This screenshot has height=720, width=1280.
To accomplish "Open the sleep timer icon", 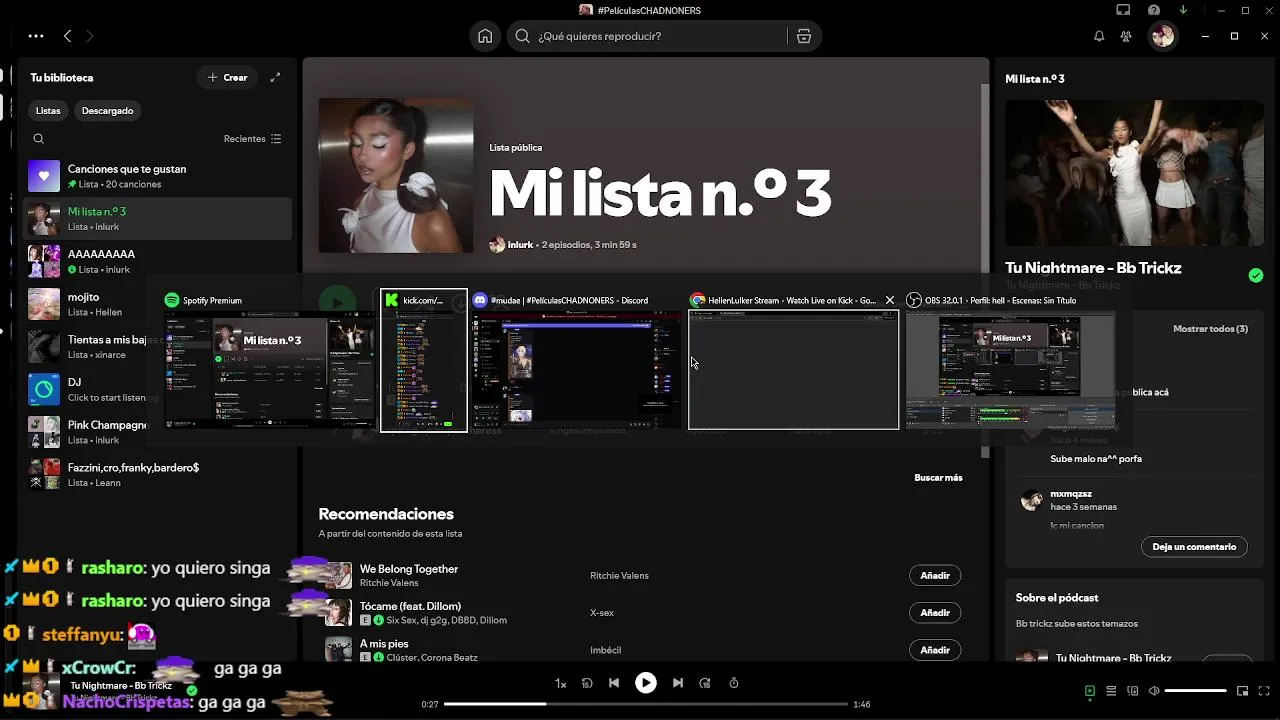I will [733, 683].
